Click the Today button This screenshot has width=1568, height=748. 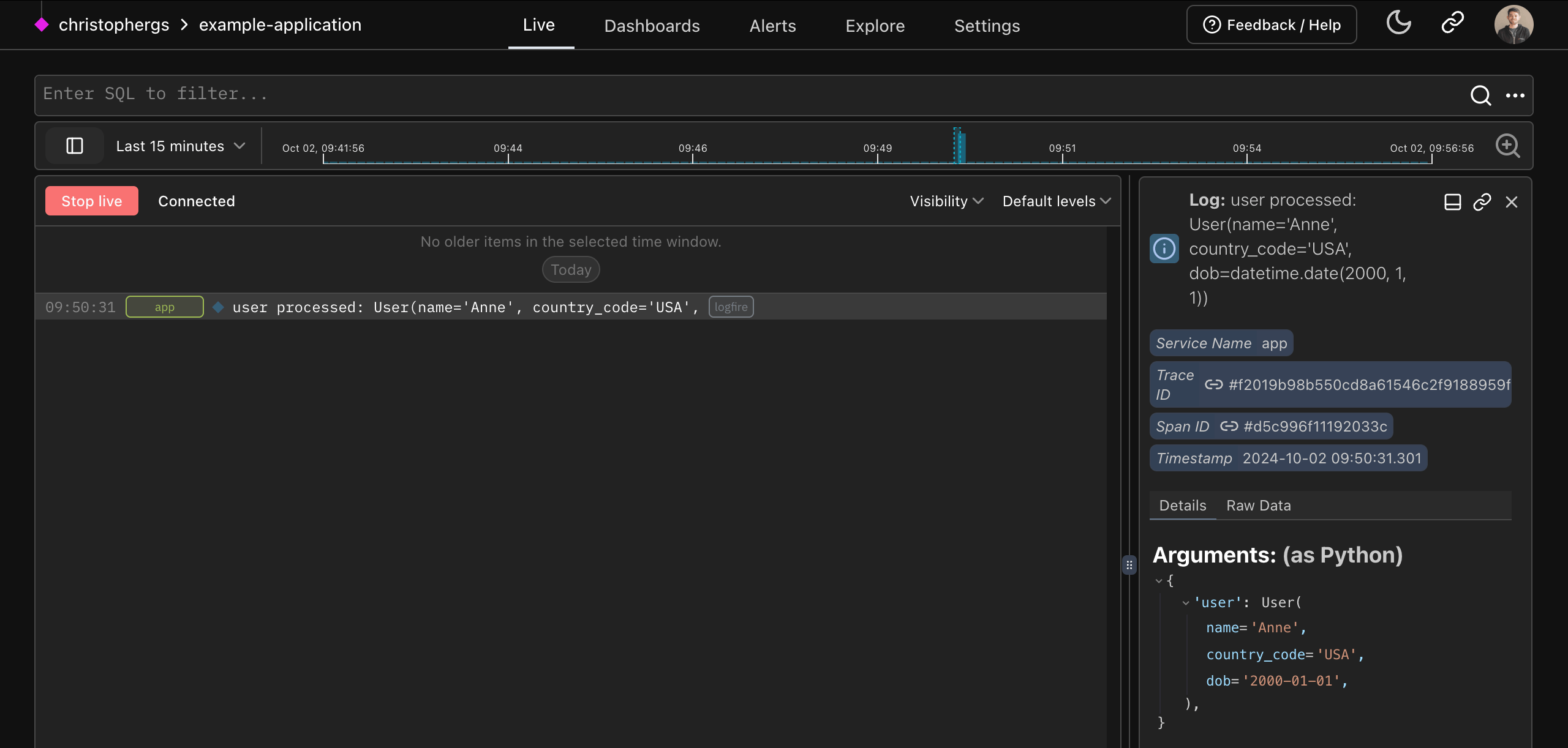pyautogui.click(x=570, y=269)
